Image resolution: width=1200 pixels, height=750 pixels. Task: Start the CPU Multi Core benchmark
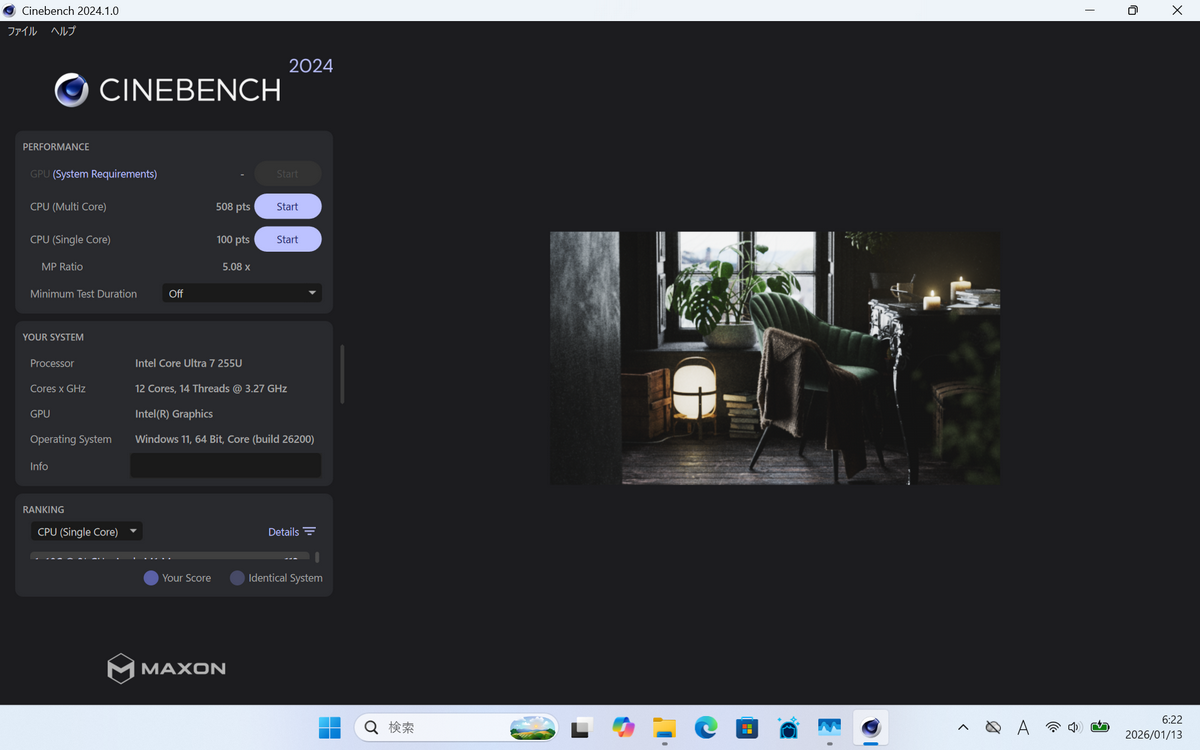(x=288, y=206)
